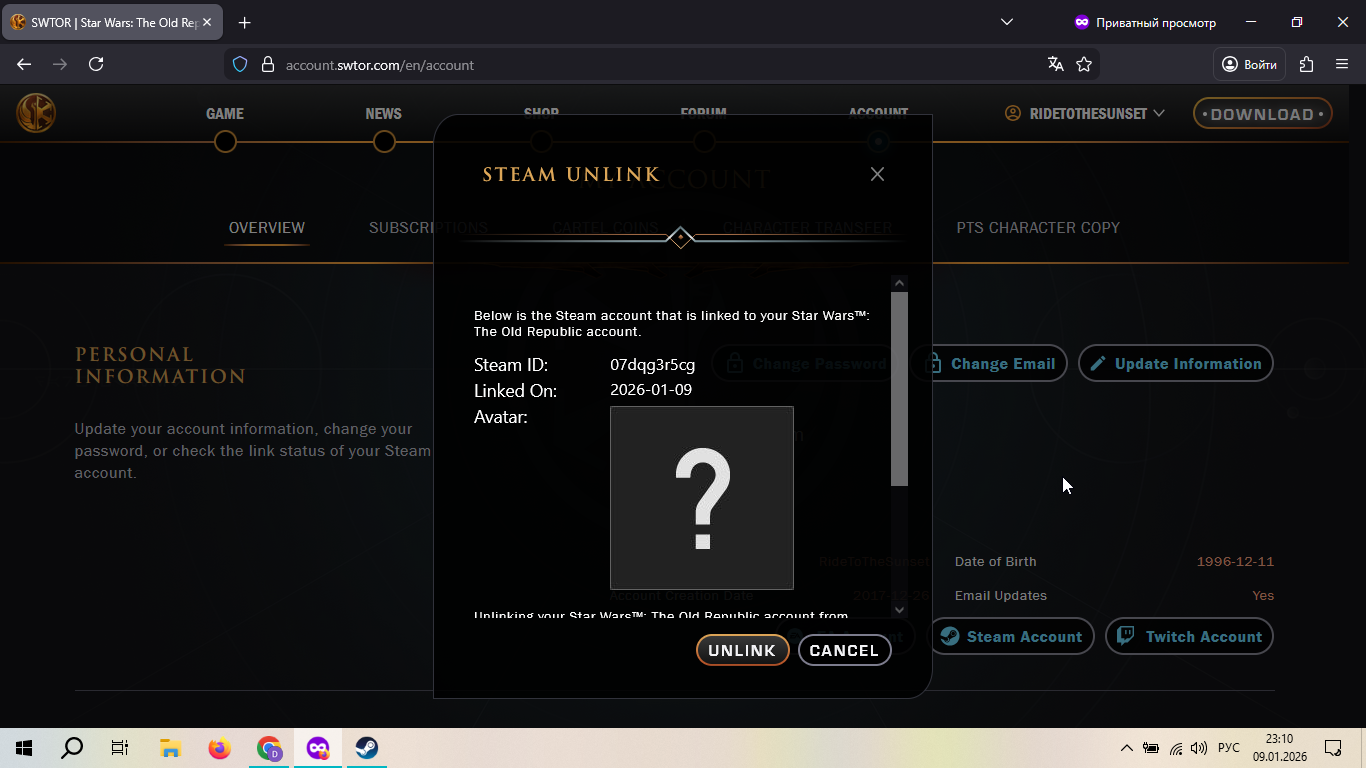Switch to the PTS CHARACTER COPY tab
The width and height of the screenshot is (1366, 768).
point(1038,228)
